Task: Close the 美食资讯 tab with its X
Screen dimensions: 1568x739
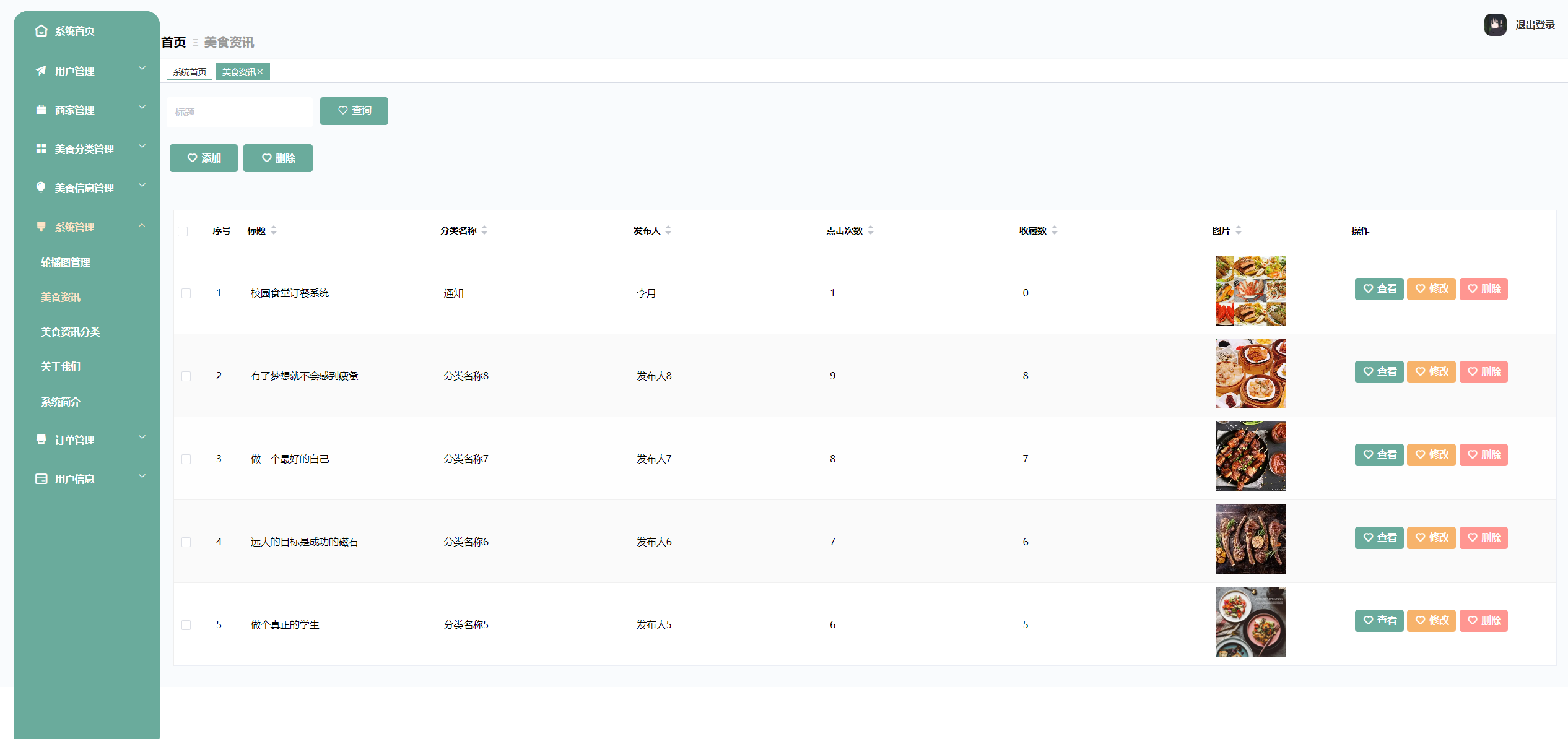Action: click(261, 72)
